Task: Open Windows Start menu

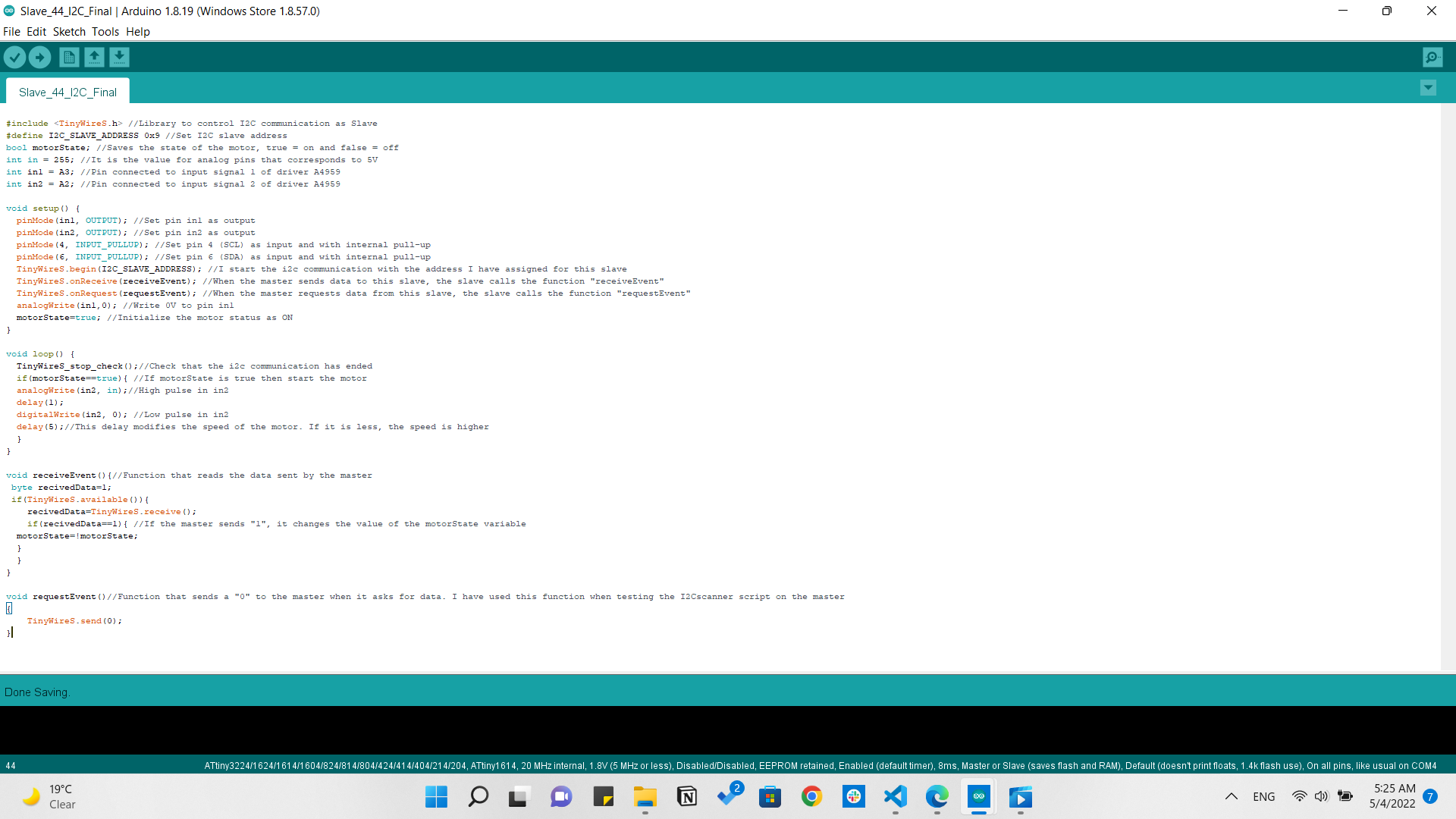Action: coord(436,796)
